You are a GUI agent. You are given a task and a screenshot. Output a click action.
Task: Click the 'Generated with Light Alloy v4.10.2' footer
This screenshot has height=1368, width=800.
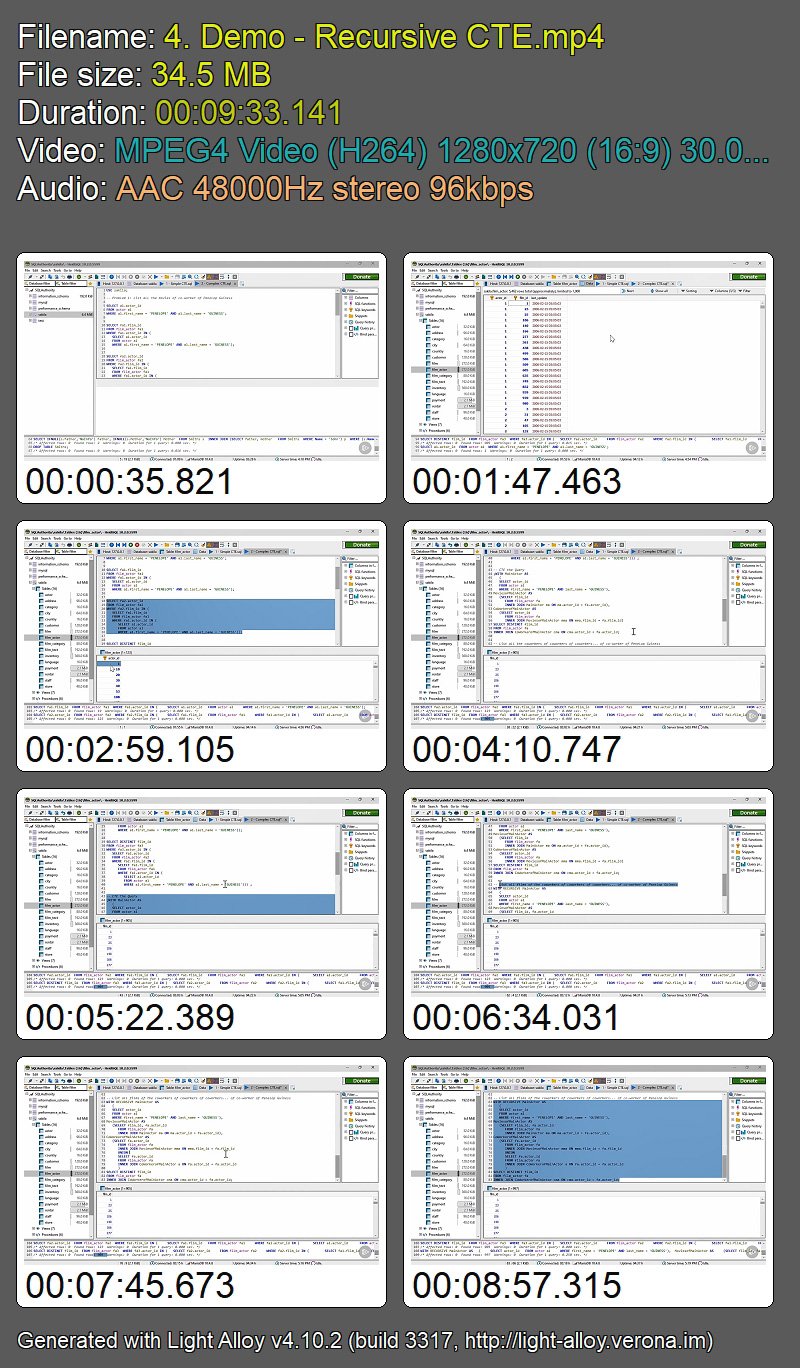pos(365,1339)
